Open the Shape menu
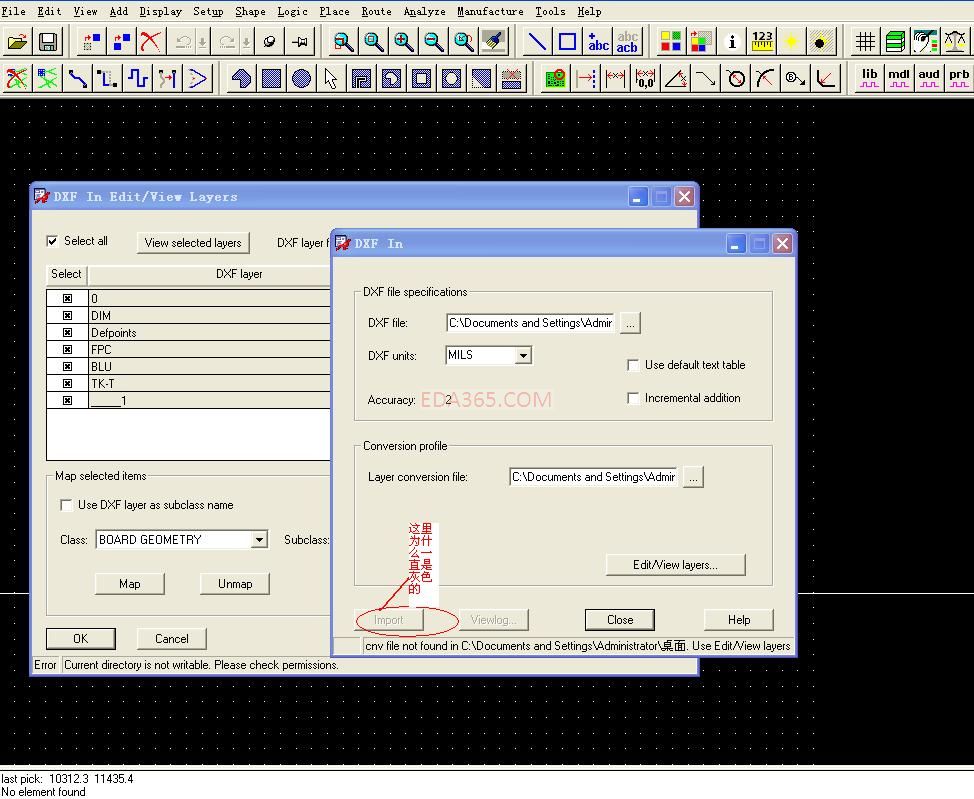The image size is (974, 799). 250,11
